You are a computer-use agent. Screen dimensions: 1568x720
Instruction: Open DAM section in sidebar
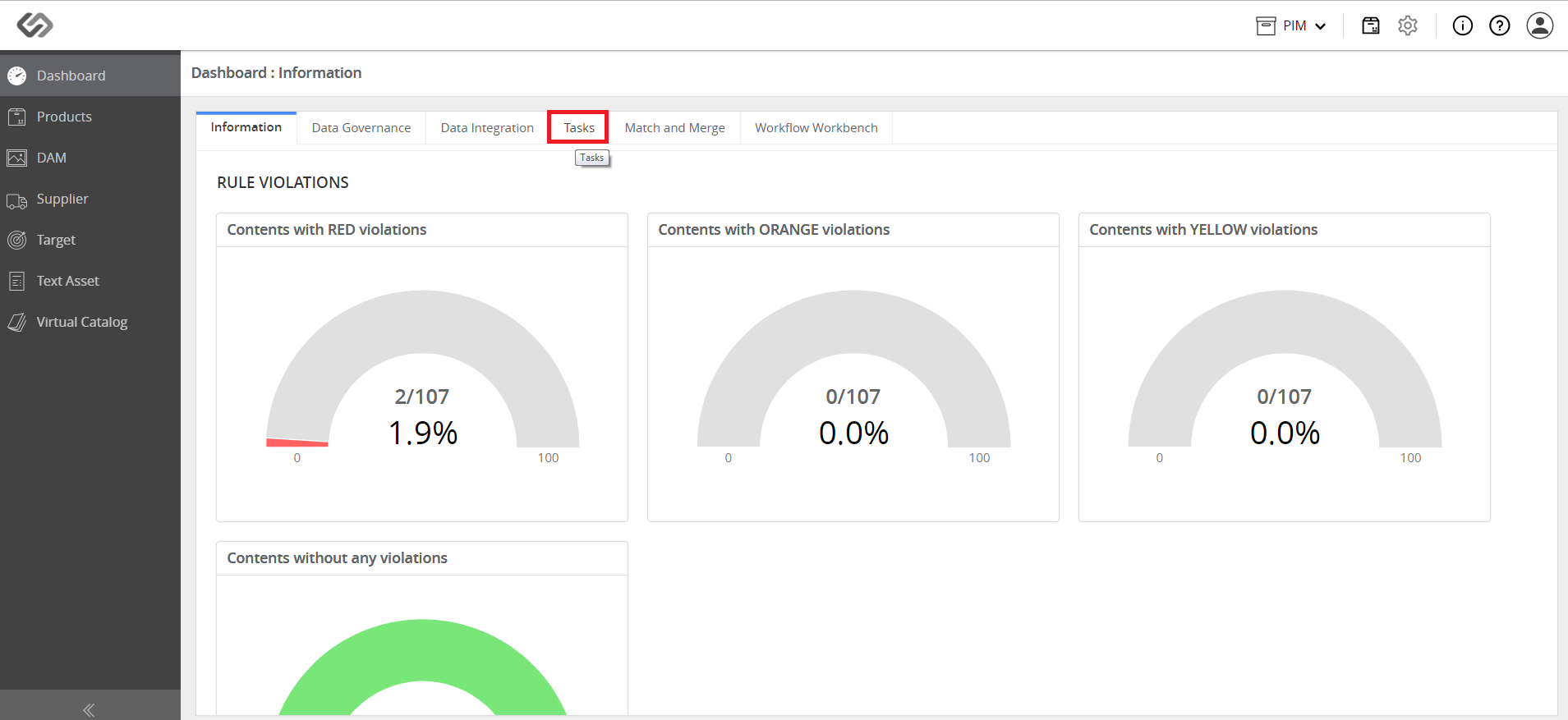click(x=90, y=158)
